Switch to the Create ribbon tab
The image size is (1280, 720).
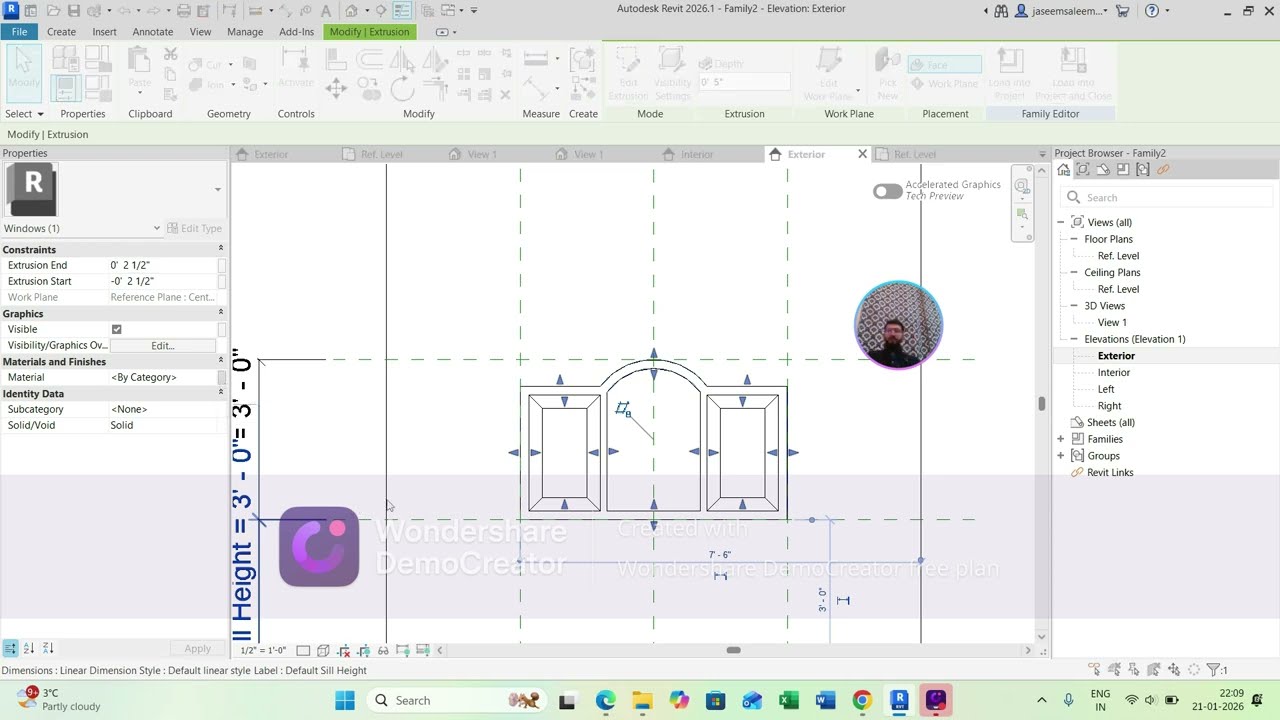(x=61, y=32)
